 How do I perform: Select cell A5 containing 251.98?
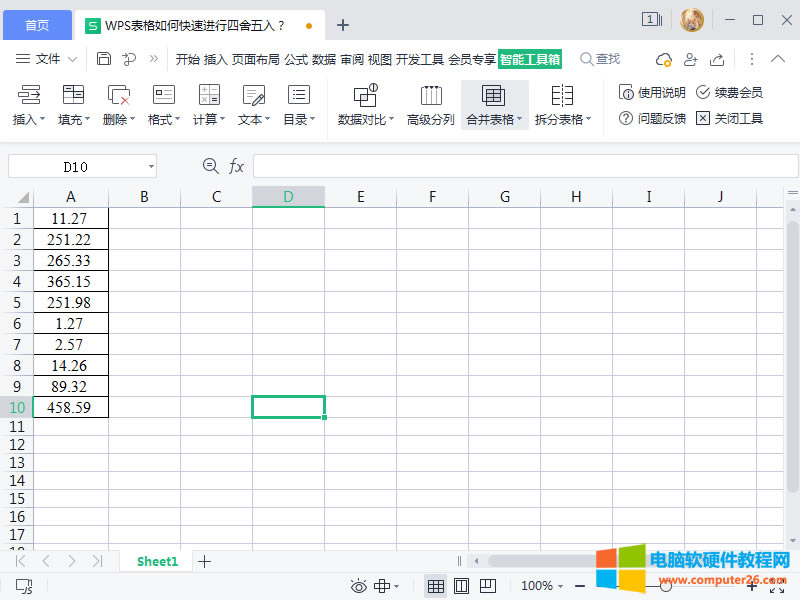point(70,302)
